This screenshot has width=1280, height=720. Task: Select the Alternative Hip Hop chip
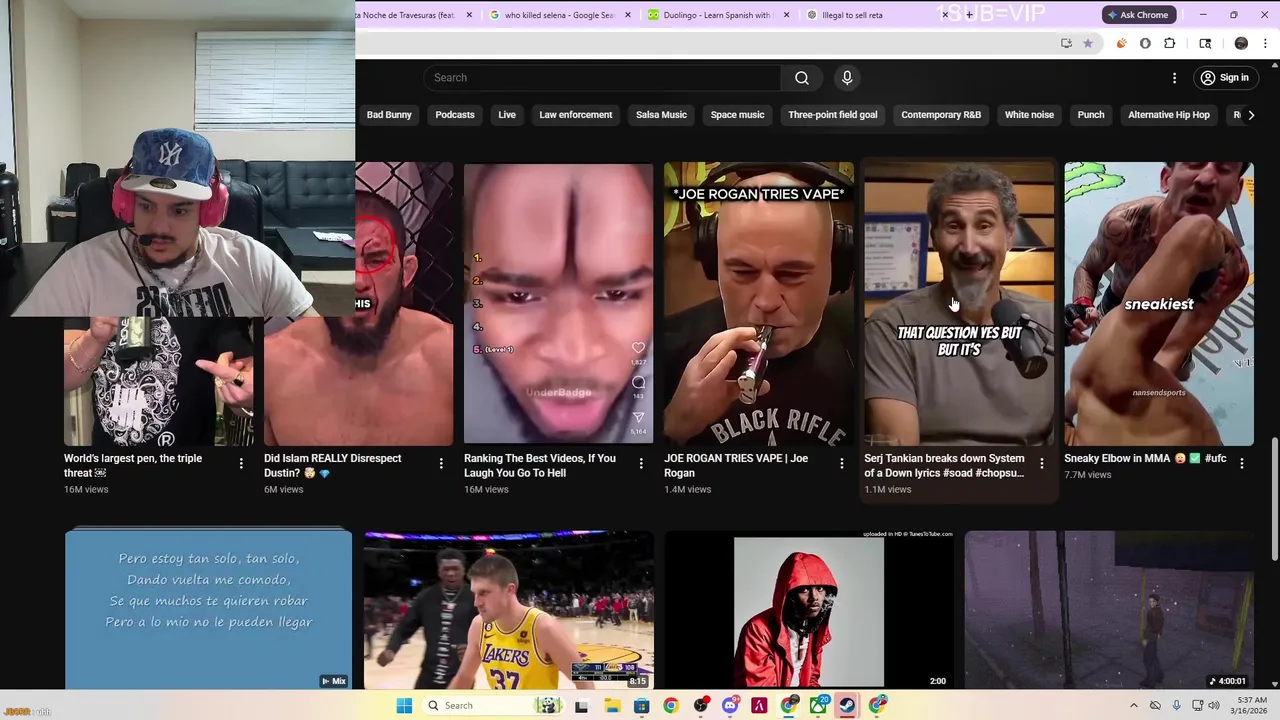coord(1169,115)
